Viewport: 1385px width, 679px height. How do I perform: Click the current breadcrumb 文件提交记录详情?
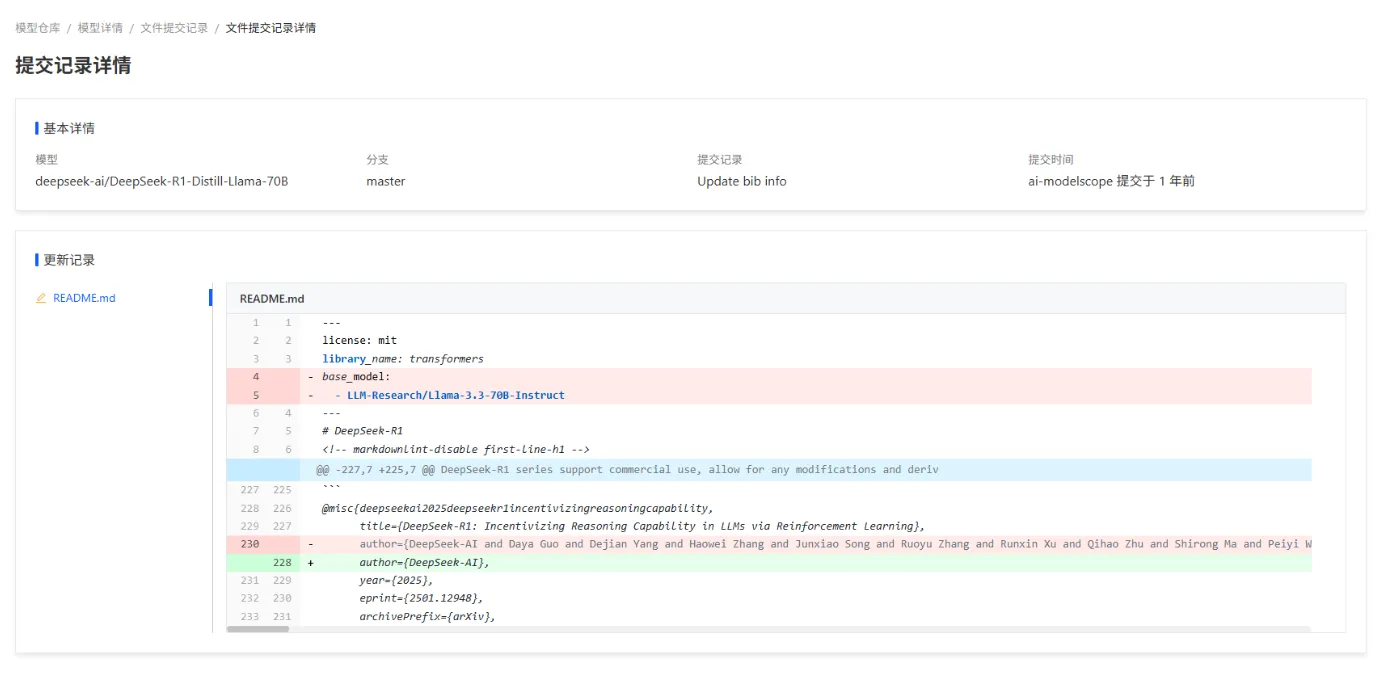point(271,28)
